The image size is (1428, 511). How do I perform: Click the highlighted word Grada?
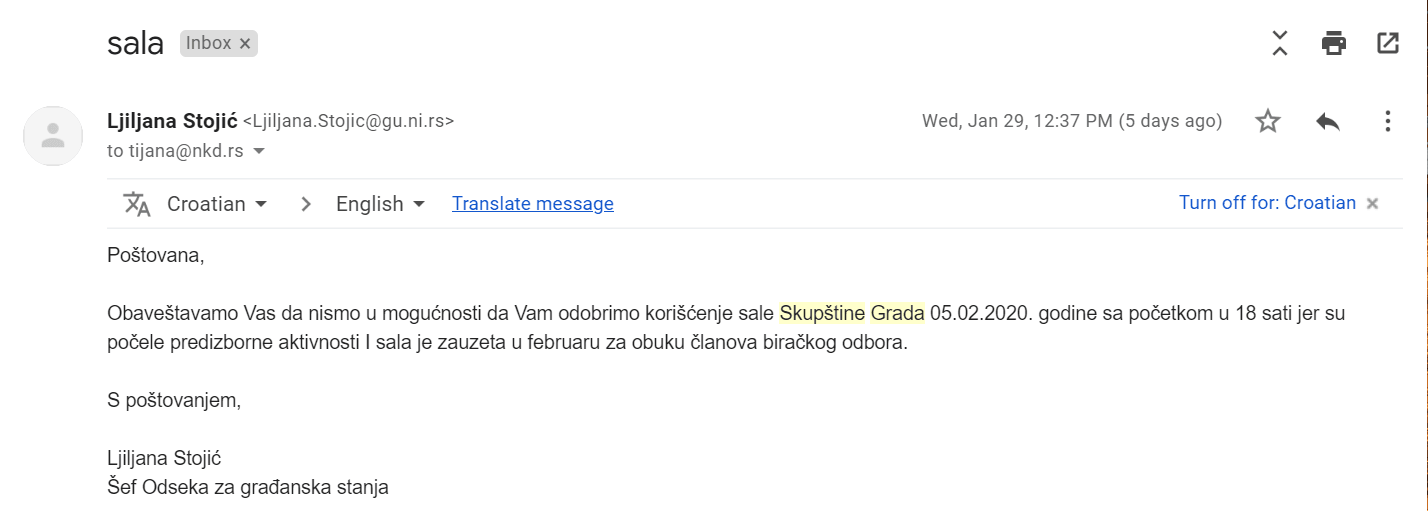[897, 312]
